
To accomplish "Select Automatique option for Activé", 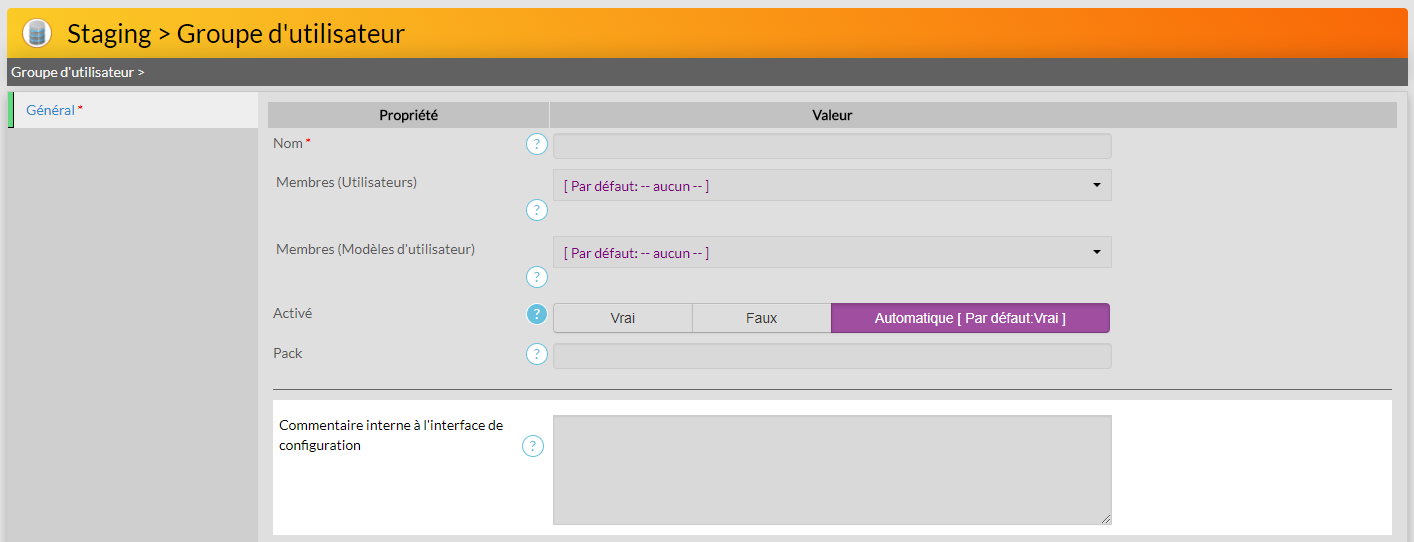I will click(x=969, y=318).
